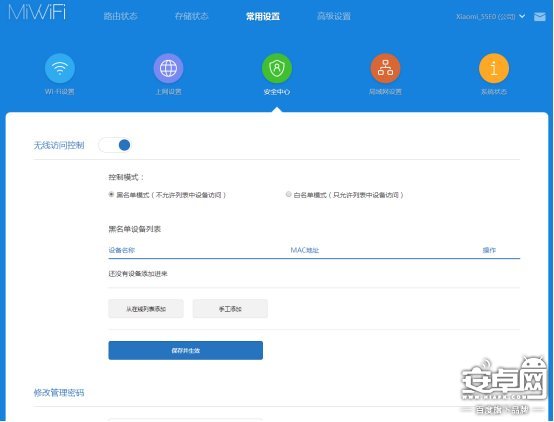Screen dimensions: 554x422
Task: Open the 局域网设置 network icon
Action: coord(385,68)
